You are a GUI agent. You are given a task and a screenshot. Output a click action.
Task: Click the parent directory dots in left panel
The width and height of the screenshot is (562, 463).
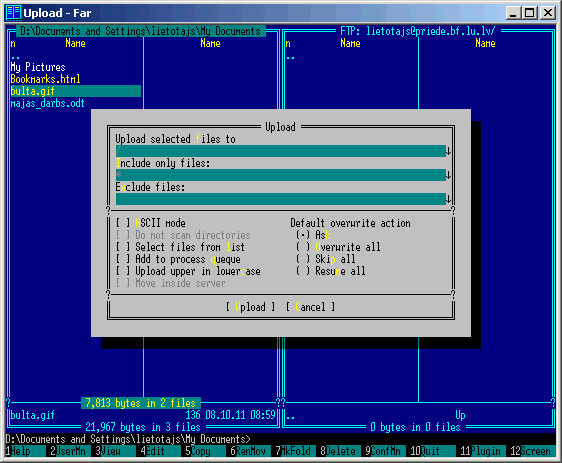[x=15, y=57]
